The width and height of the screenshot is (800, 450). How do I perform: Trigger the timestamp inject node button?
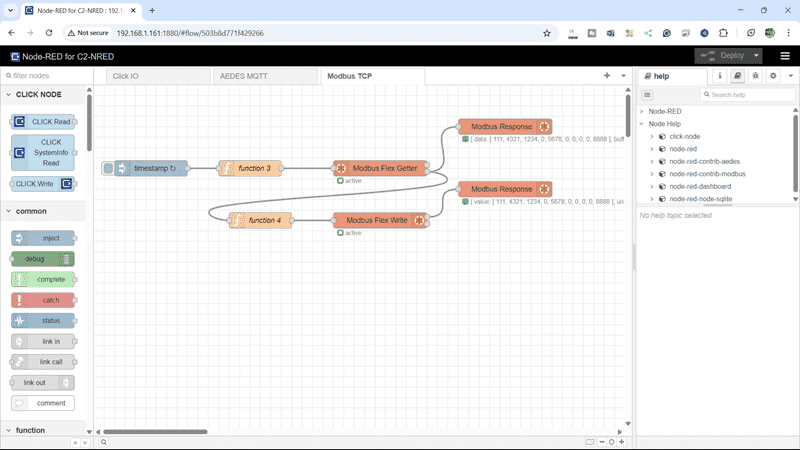click(x=108, y=168)
